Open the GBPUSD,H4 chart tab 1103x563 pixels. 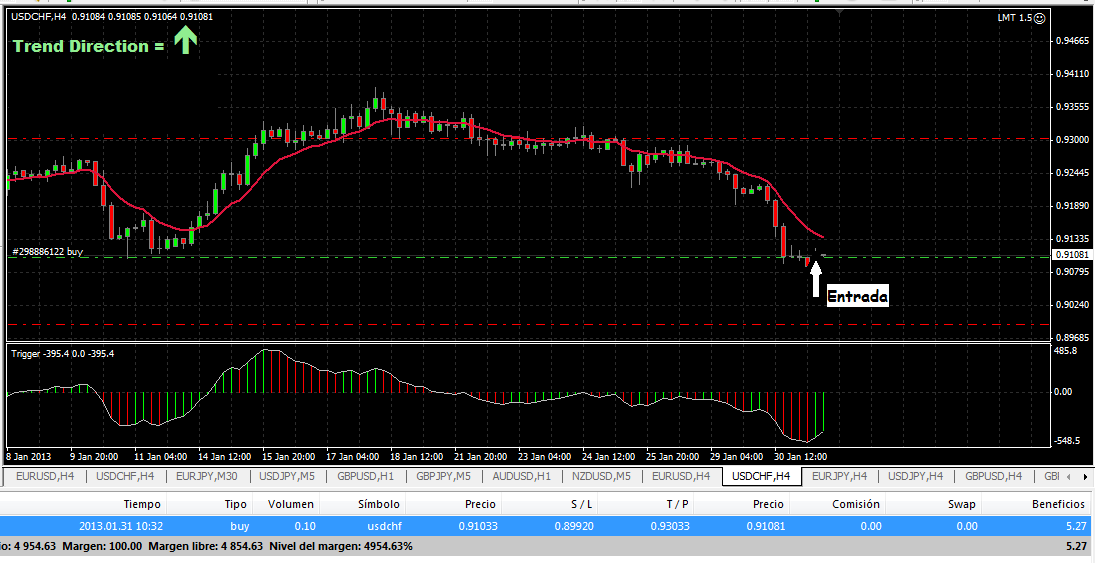coord(993,476)
